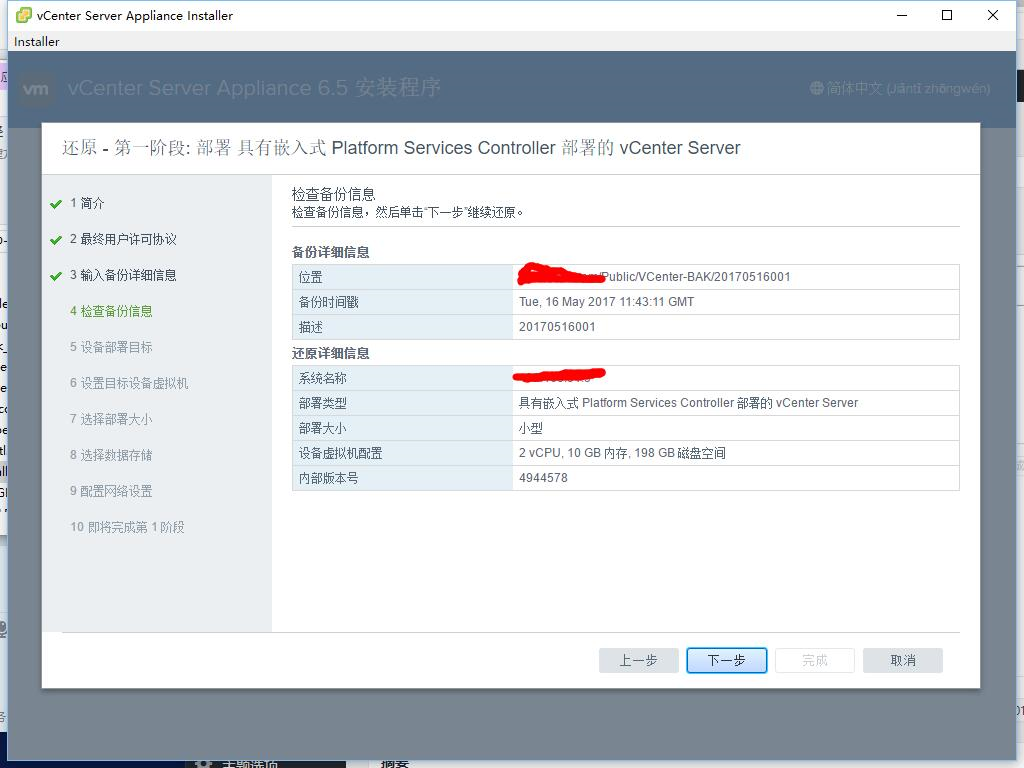
Task: Click the 备份详细信息 section heading
Action: [x=330, y=252]
